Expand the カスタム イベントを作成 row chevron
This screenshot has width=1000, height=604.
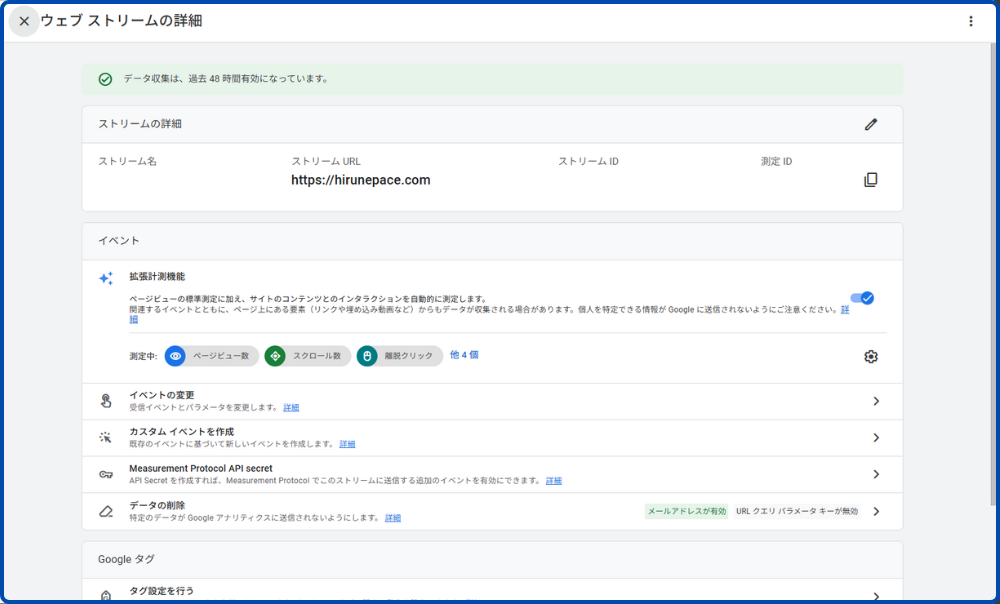coord(876,438)
